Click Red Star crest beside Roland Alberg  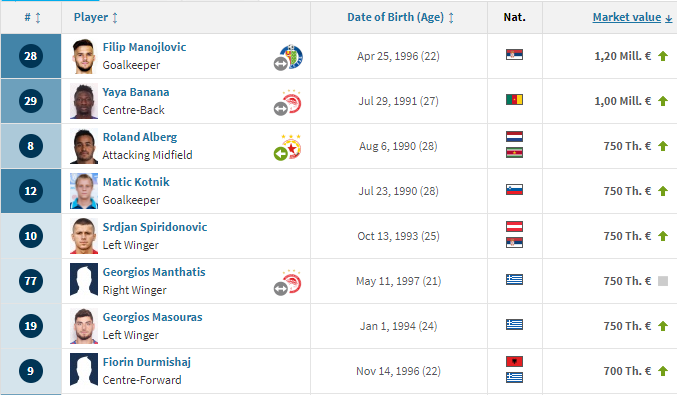[x=292, y=147]
